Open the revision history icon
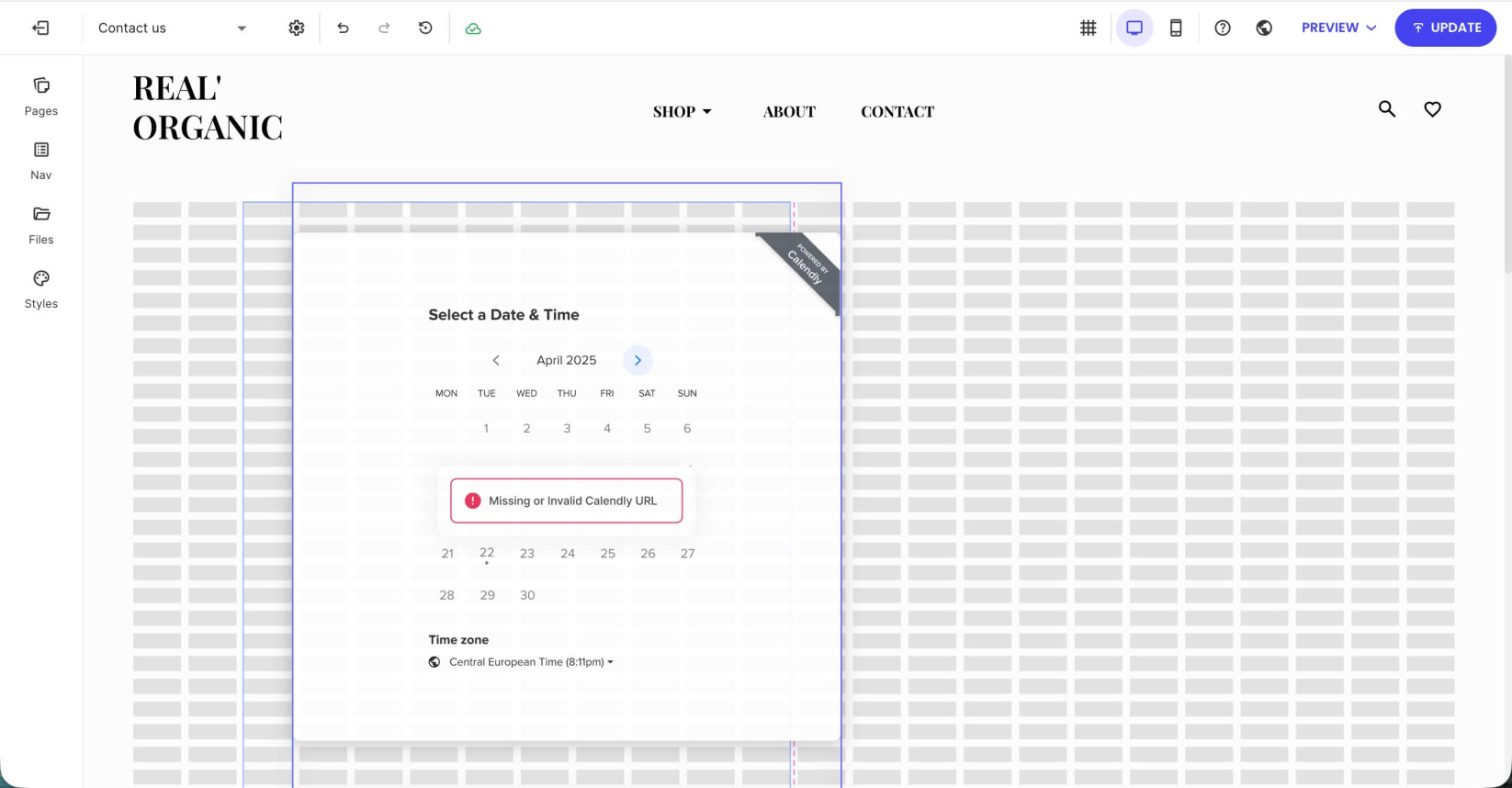This screenshot has height=788, width=1512. (x=425, y=28)
